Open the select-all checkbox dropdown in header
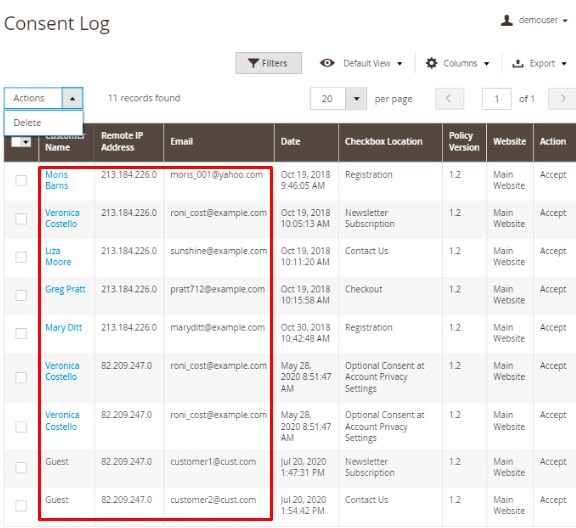Viewport: 576px width, 528px height. pos(26,142)
